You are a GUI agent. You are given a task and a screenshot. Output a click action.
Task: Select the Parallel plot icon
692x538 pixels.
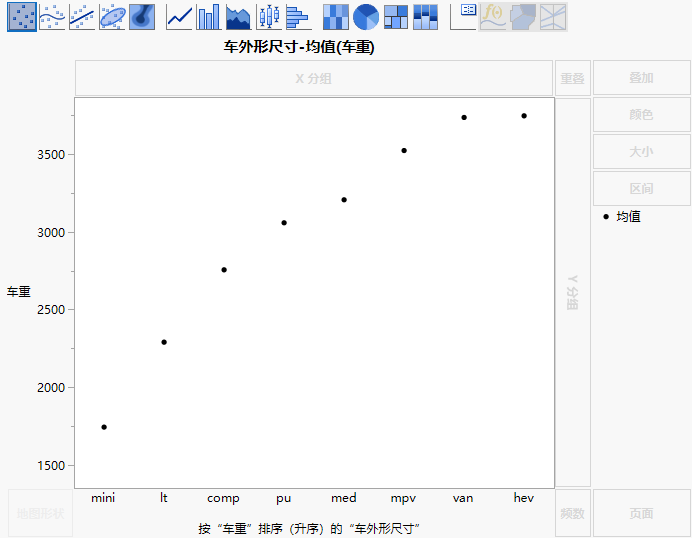pyautogui.click(x=553, y=17)
